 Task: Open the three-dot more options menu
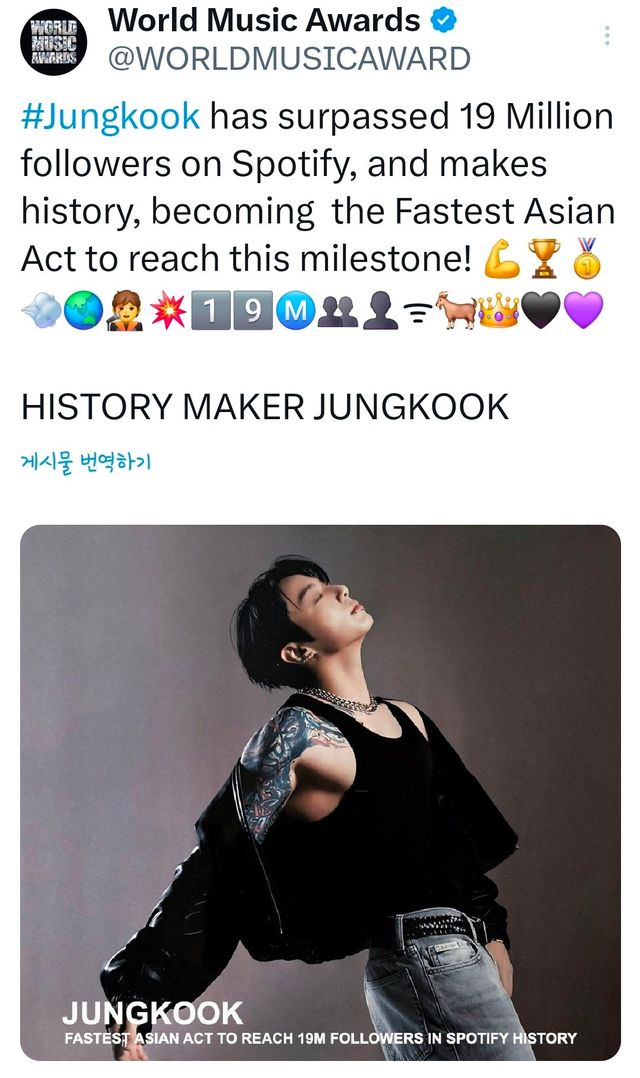pos(607,36)
